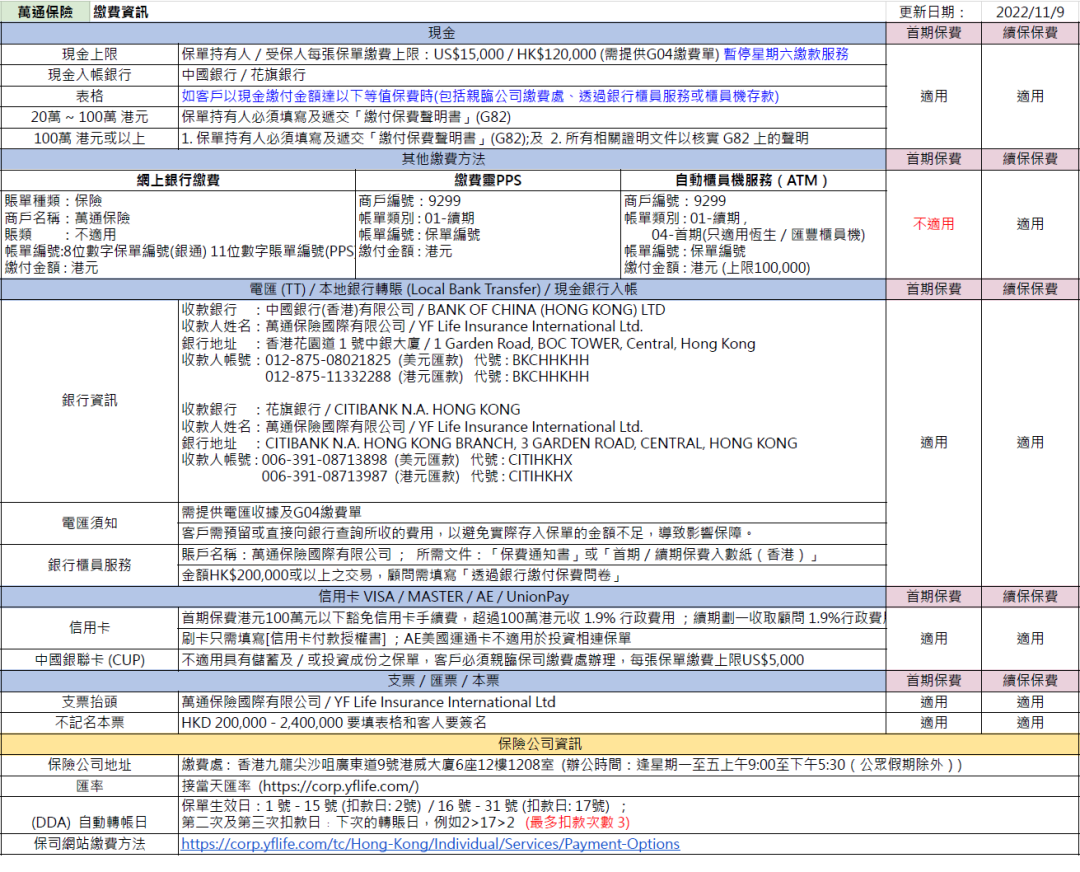The height and width of the screenshot is (872, 1080).
Task: Select the 繳費靈PPS column heading
Action: [488, 181]
